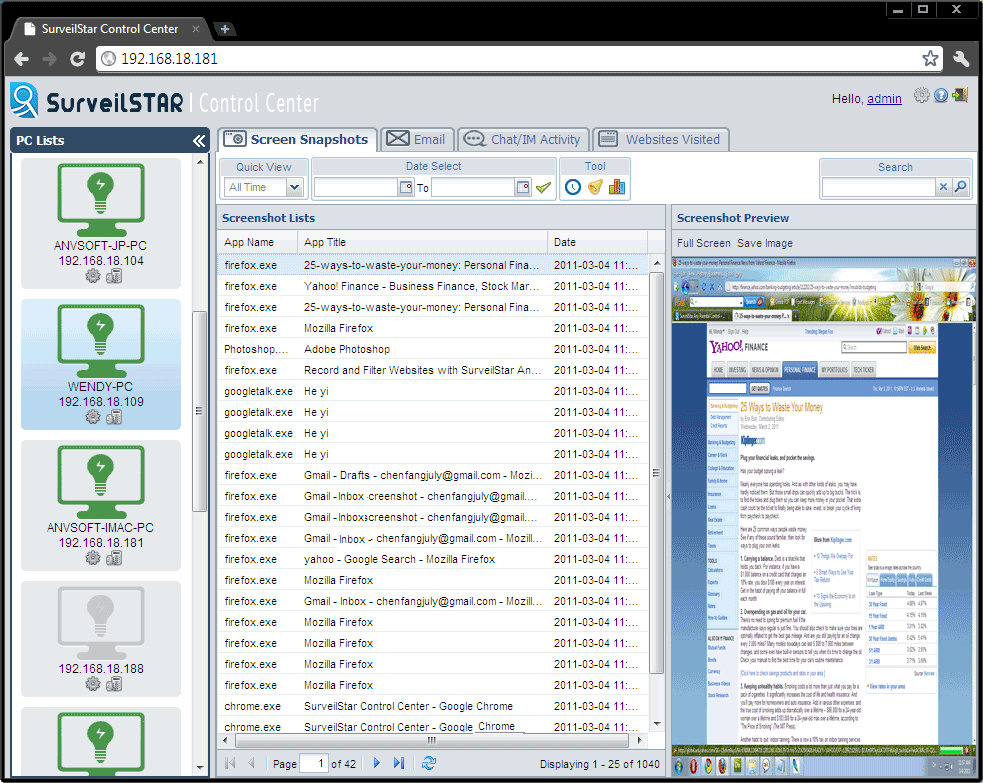Click the end date input field

473,187
